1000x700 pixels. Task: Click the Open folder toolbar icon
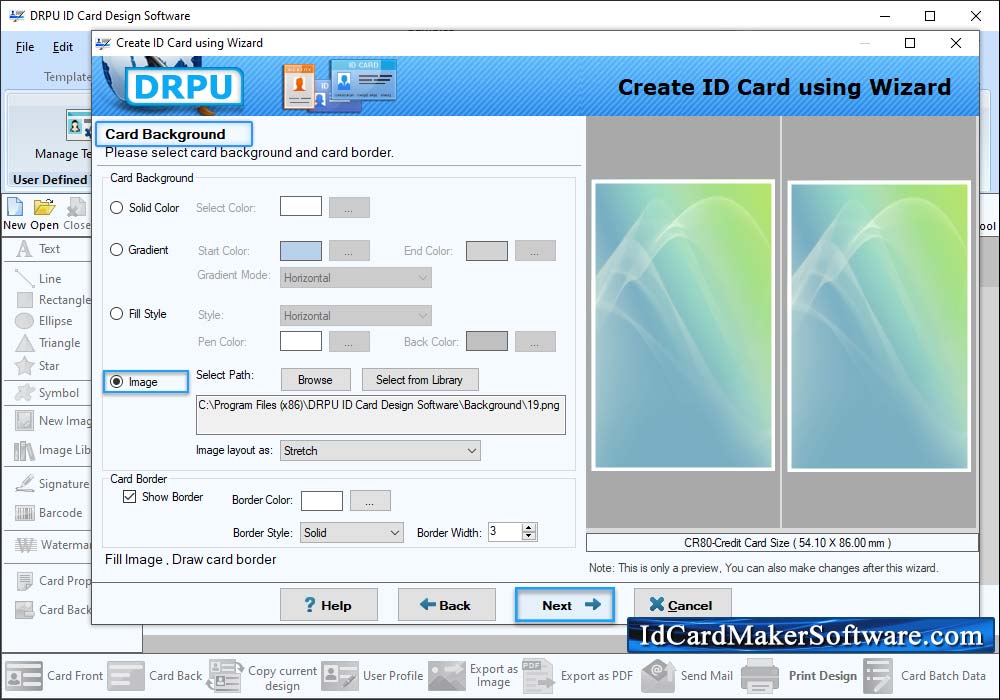[45, 214]
